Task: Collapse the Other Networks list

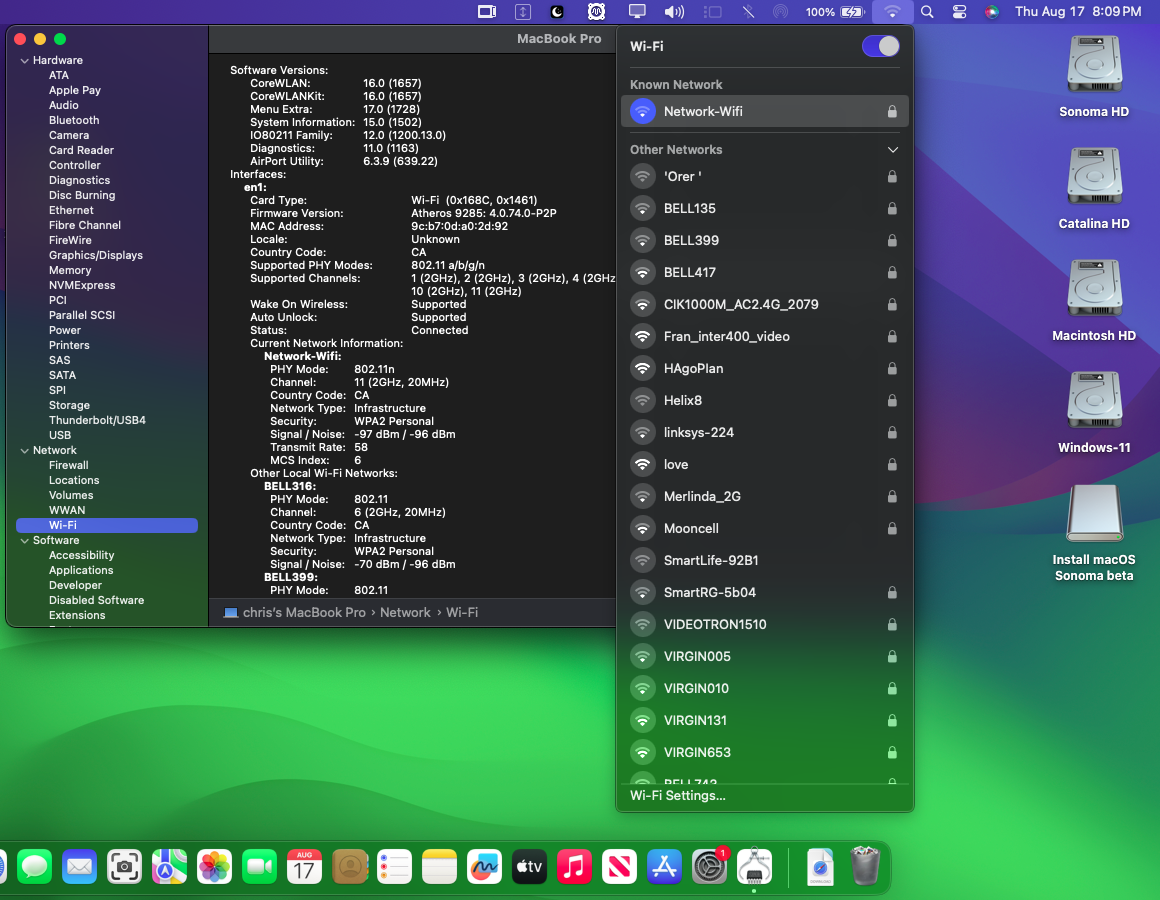Action: click(893, 149)
